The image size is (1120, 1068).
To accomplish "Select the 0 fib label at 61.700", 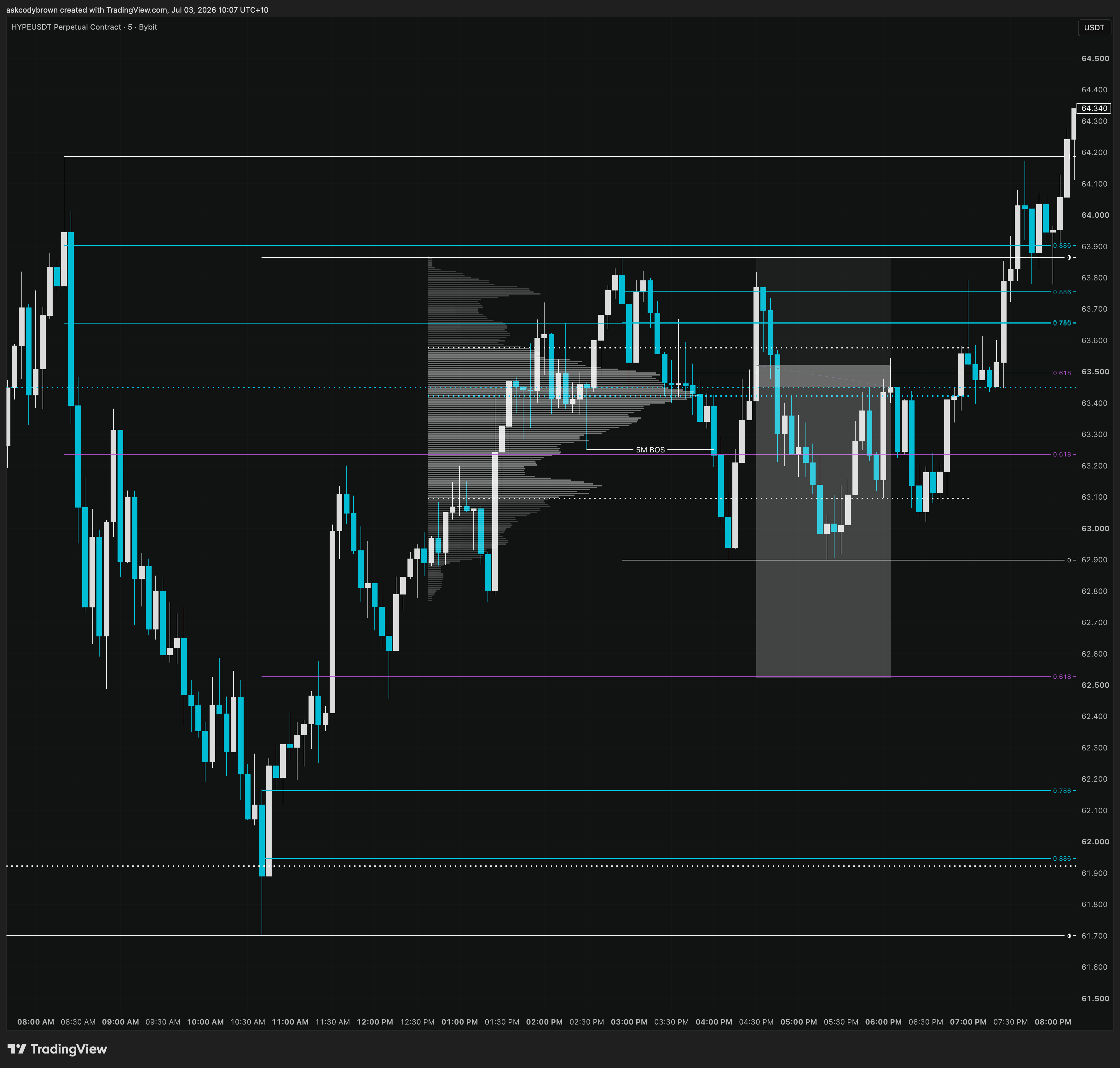I will click(x=1069, y=936).
